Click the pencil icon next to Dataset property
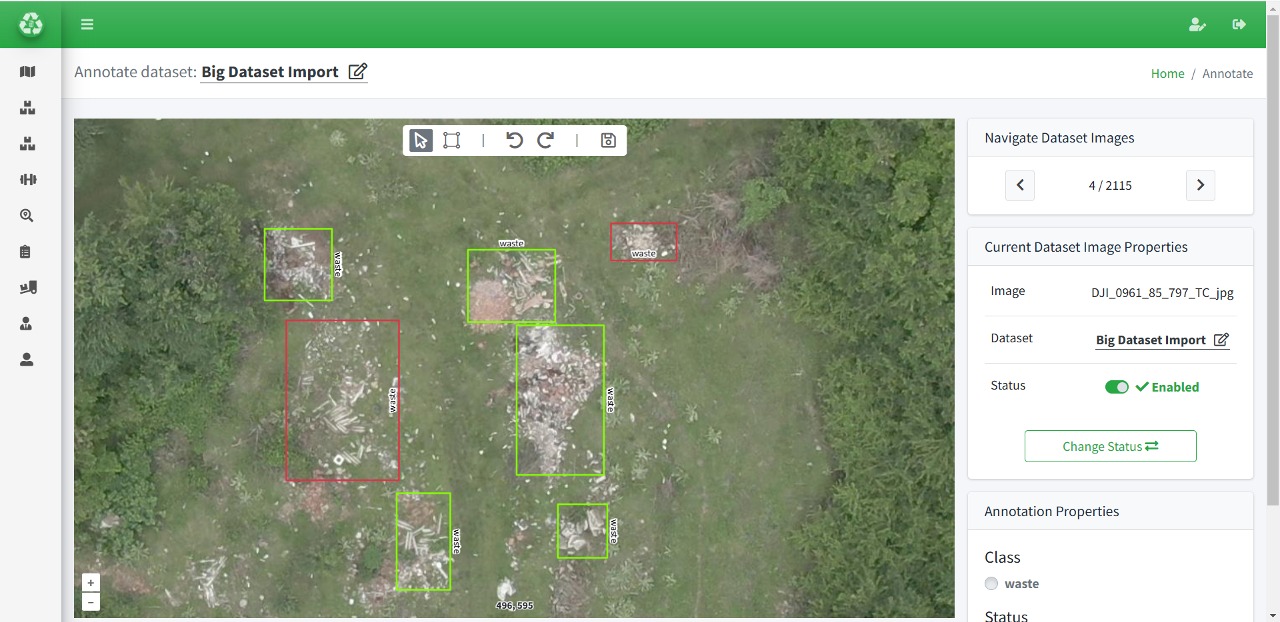 click(1221, 340)
